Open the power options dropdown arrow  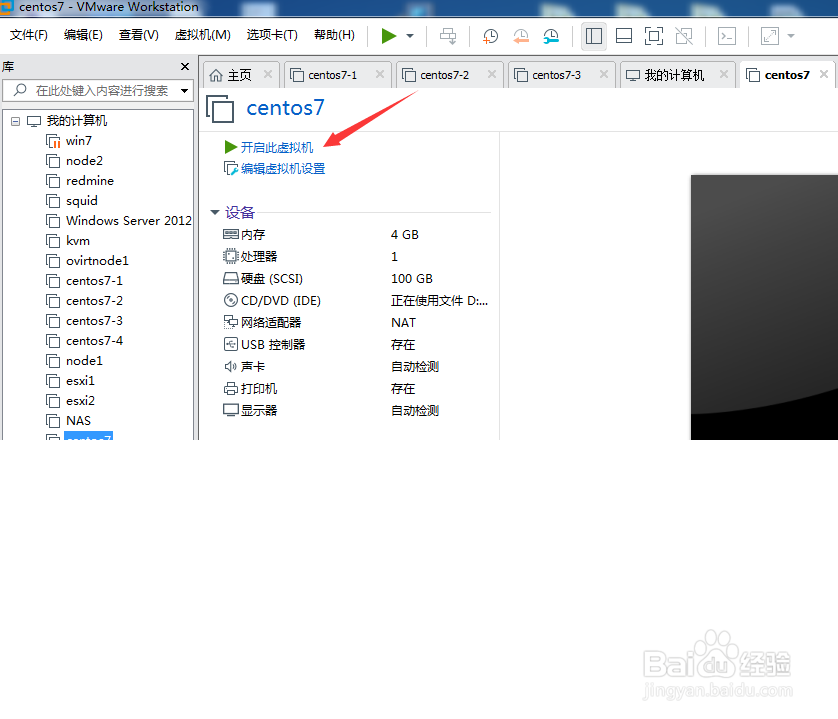click(410, 36)
